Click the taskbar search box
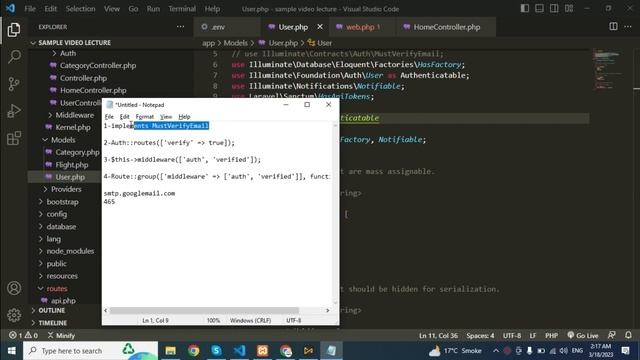The image size is (640, 360). tap(91, 351)
